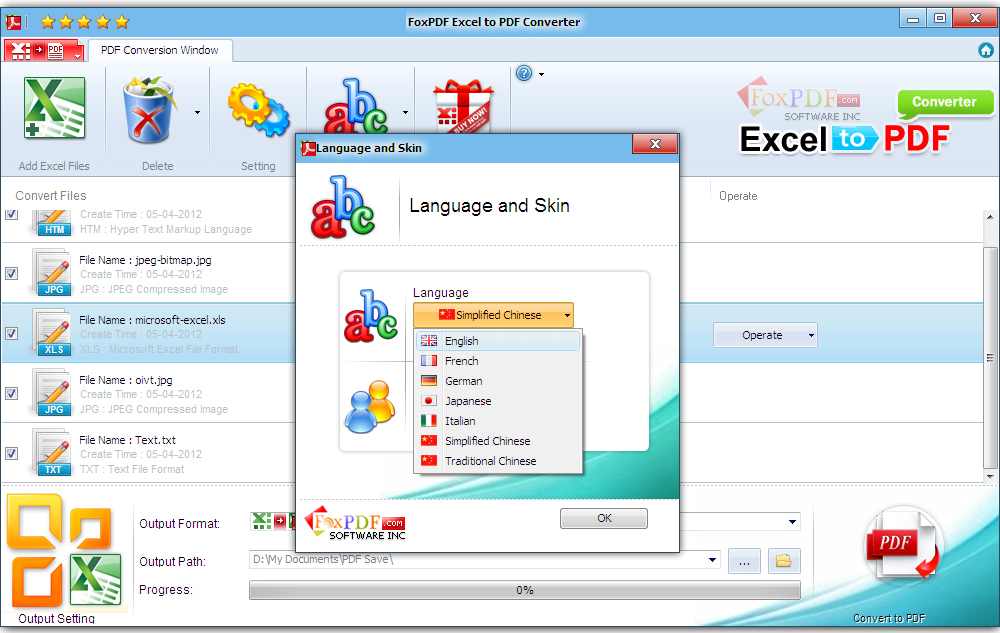Viewport: 1000px width, 633px height.
Task: Click the XLS icon for microsoft-excel.xls
Action: click(52, 333)
